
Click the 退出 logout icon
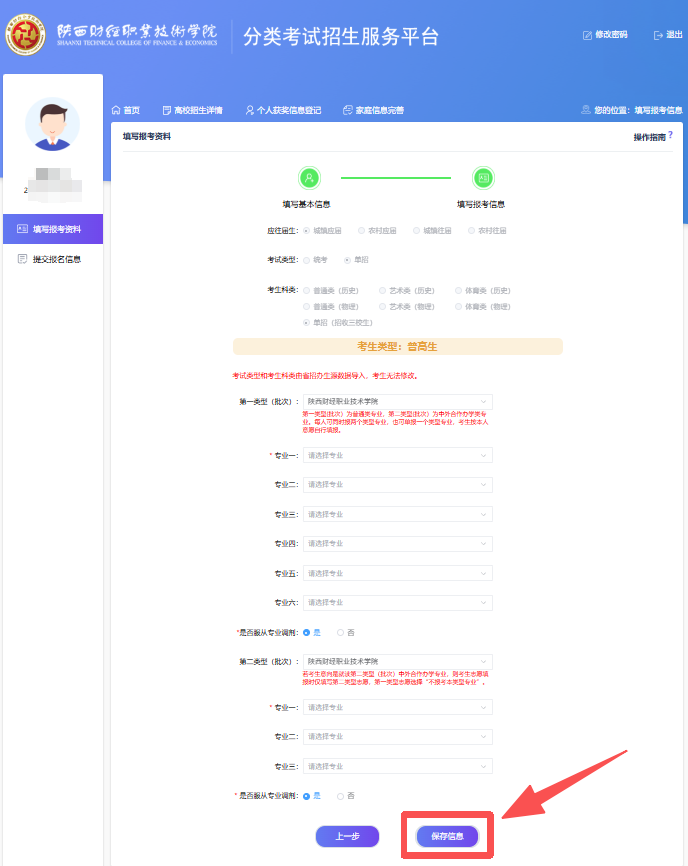[658, 35]
